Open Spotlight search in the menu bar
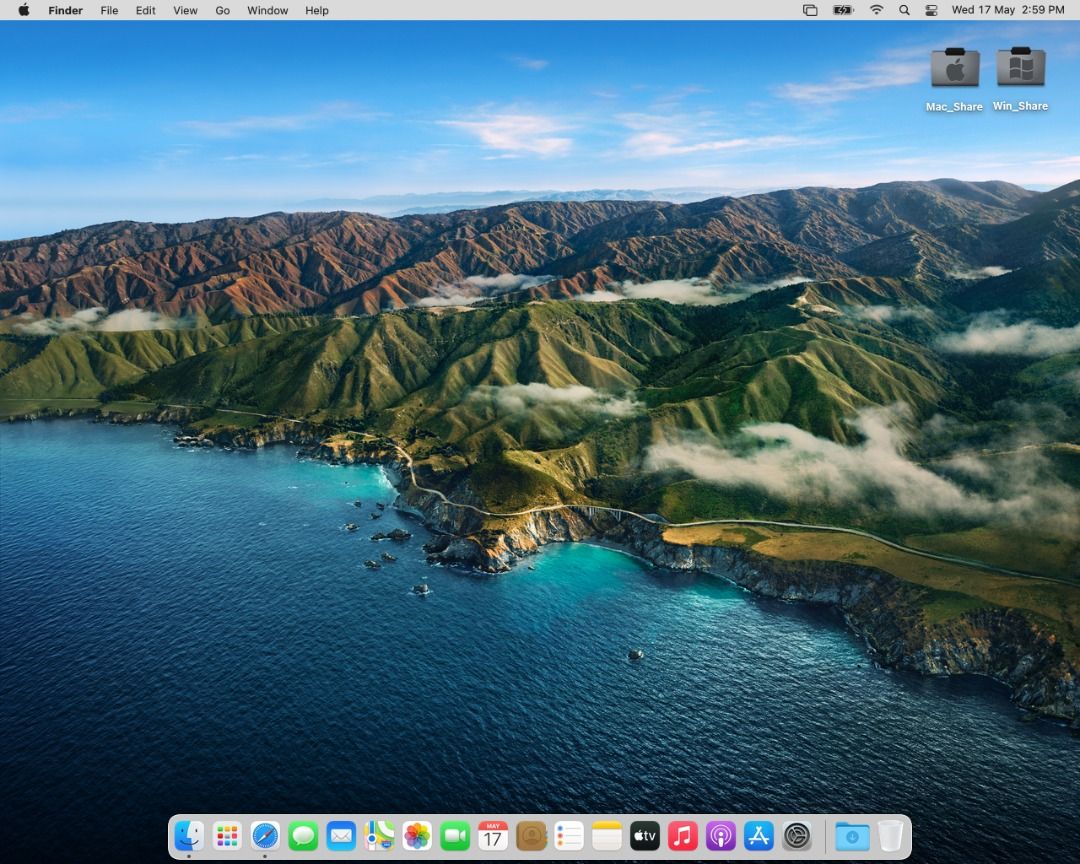Viewport: 1080px width, 864px height. coord(903,10)
